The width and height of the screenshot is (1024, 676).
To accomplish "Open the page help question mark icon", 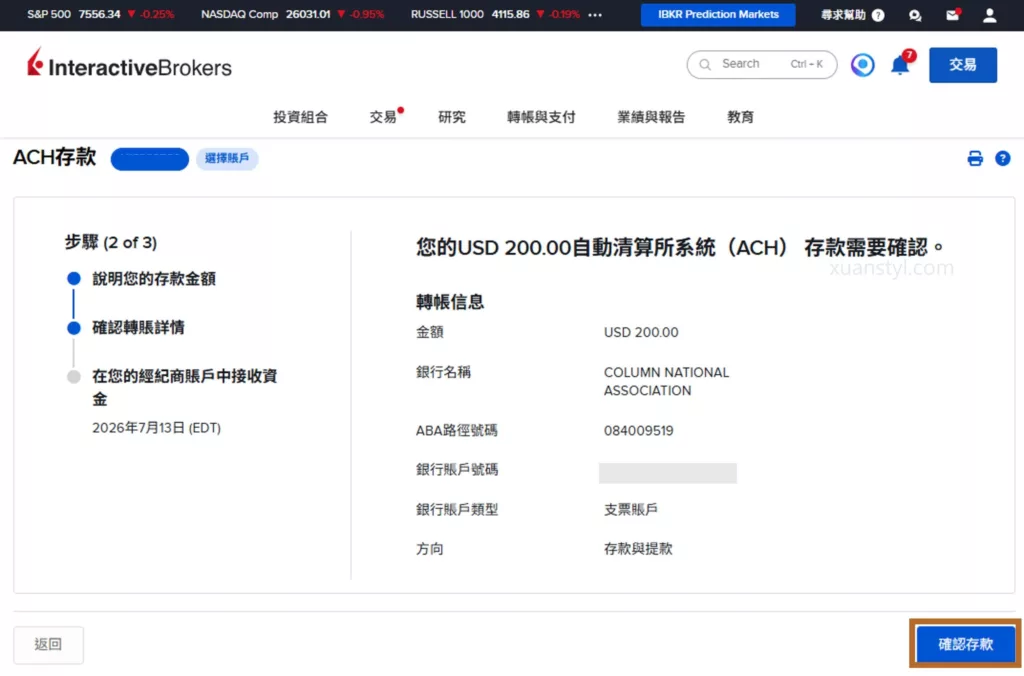I will coord(1002,158).
